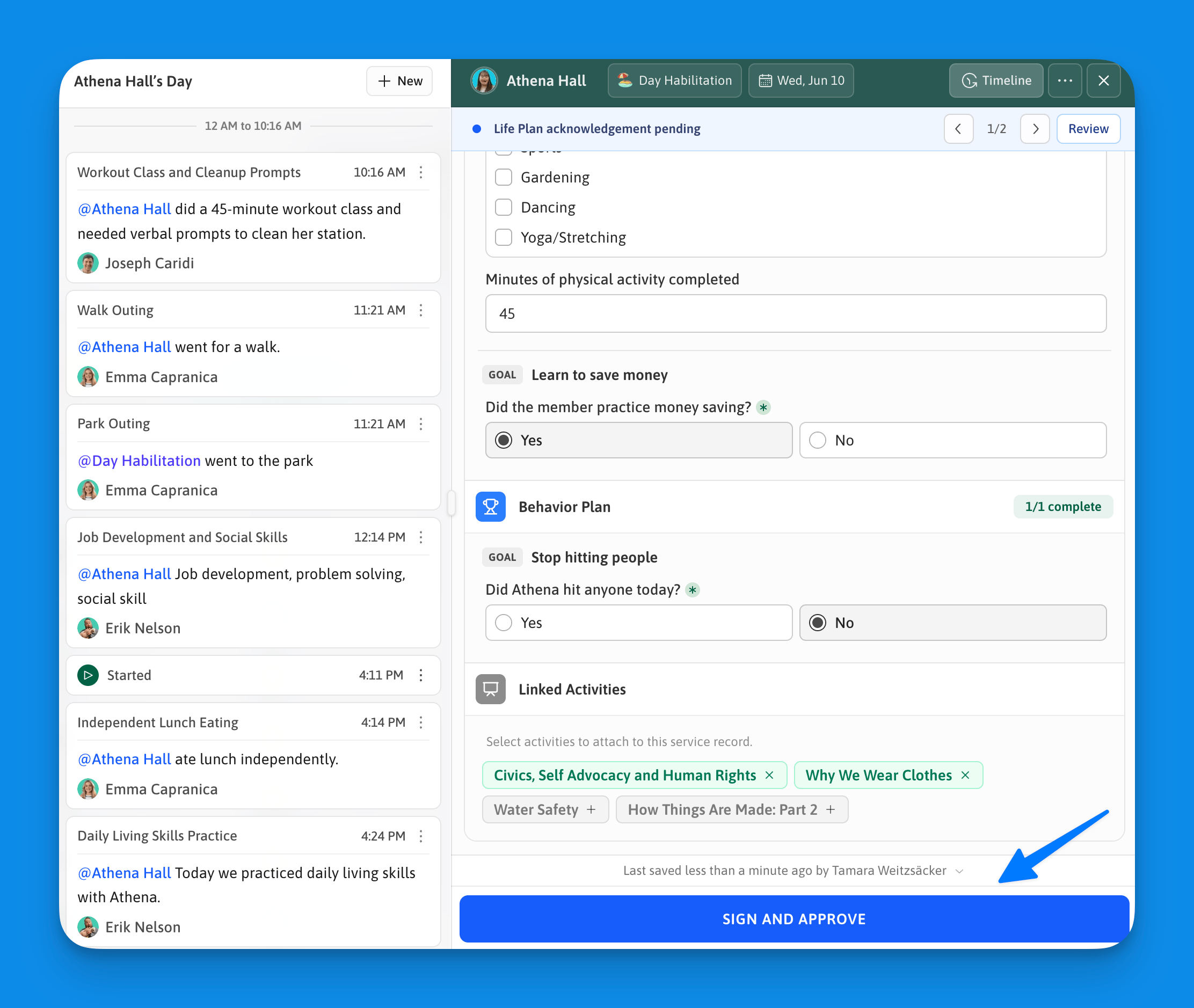Image resolution: width=1194 pixels, height=1008 pixels.
Task: Select No for money saving practice
Action: click(953, 440)
